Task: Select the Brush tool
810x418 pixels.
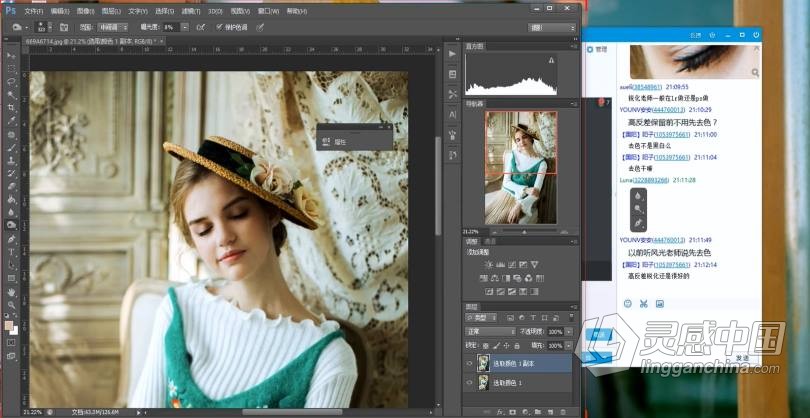Action: (x=11, y=147)
